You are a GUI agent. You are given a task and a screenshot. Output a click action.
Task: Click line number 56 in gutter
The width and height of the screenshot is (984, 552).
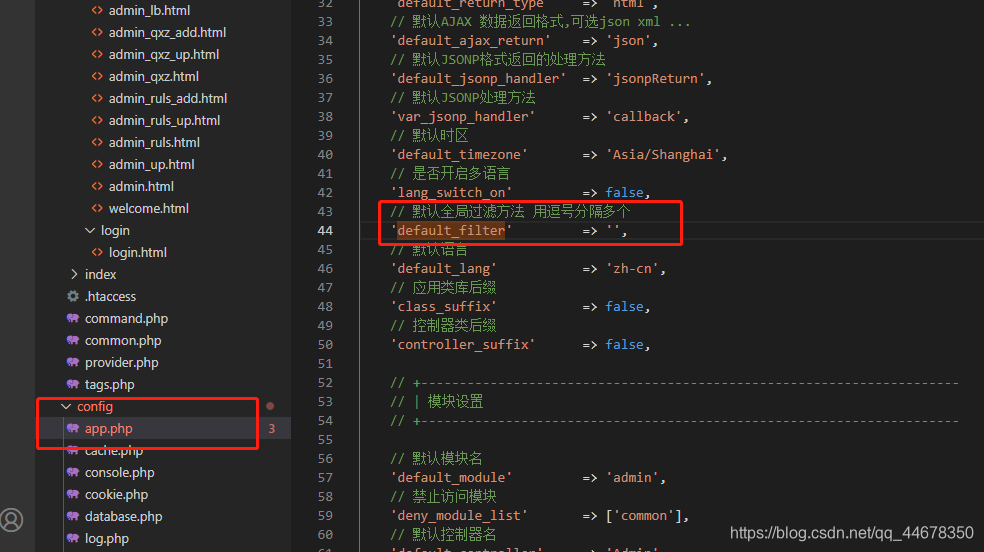point(325,459)
